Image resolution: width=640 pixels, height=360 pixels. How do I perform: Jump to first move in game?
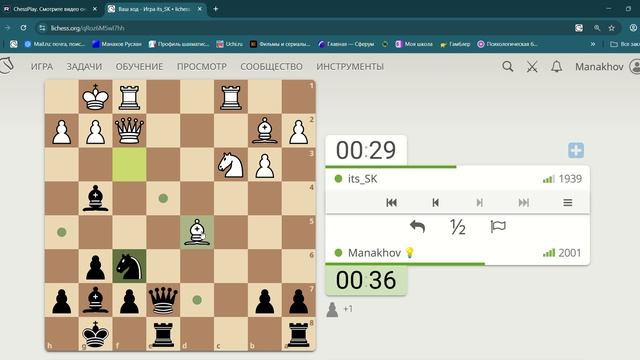(391, 202)
